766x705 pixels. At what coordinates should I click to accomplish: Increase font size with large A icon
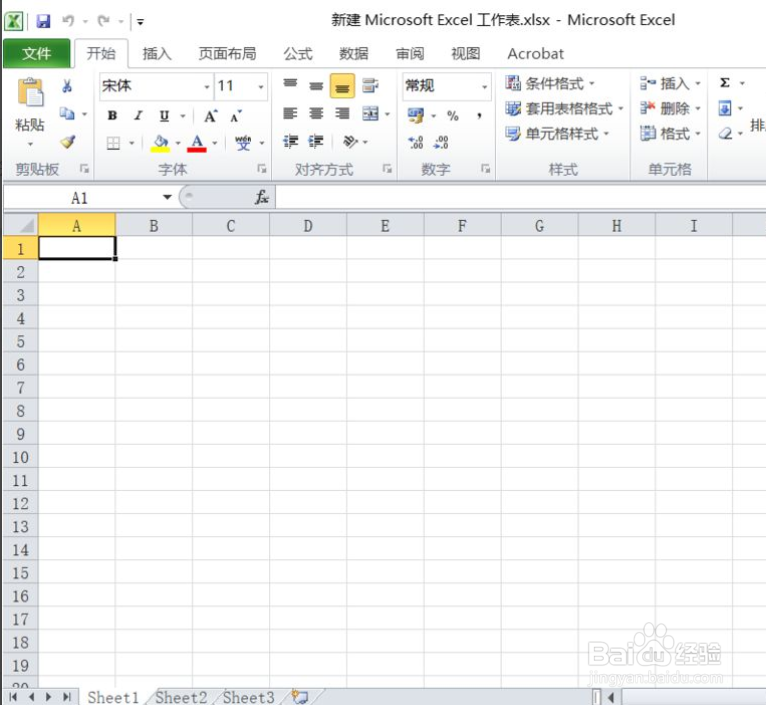tap(211, 116)
